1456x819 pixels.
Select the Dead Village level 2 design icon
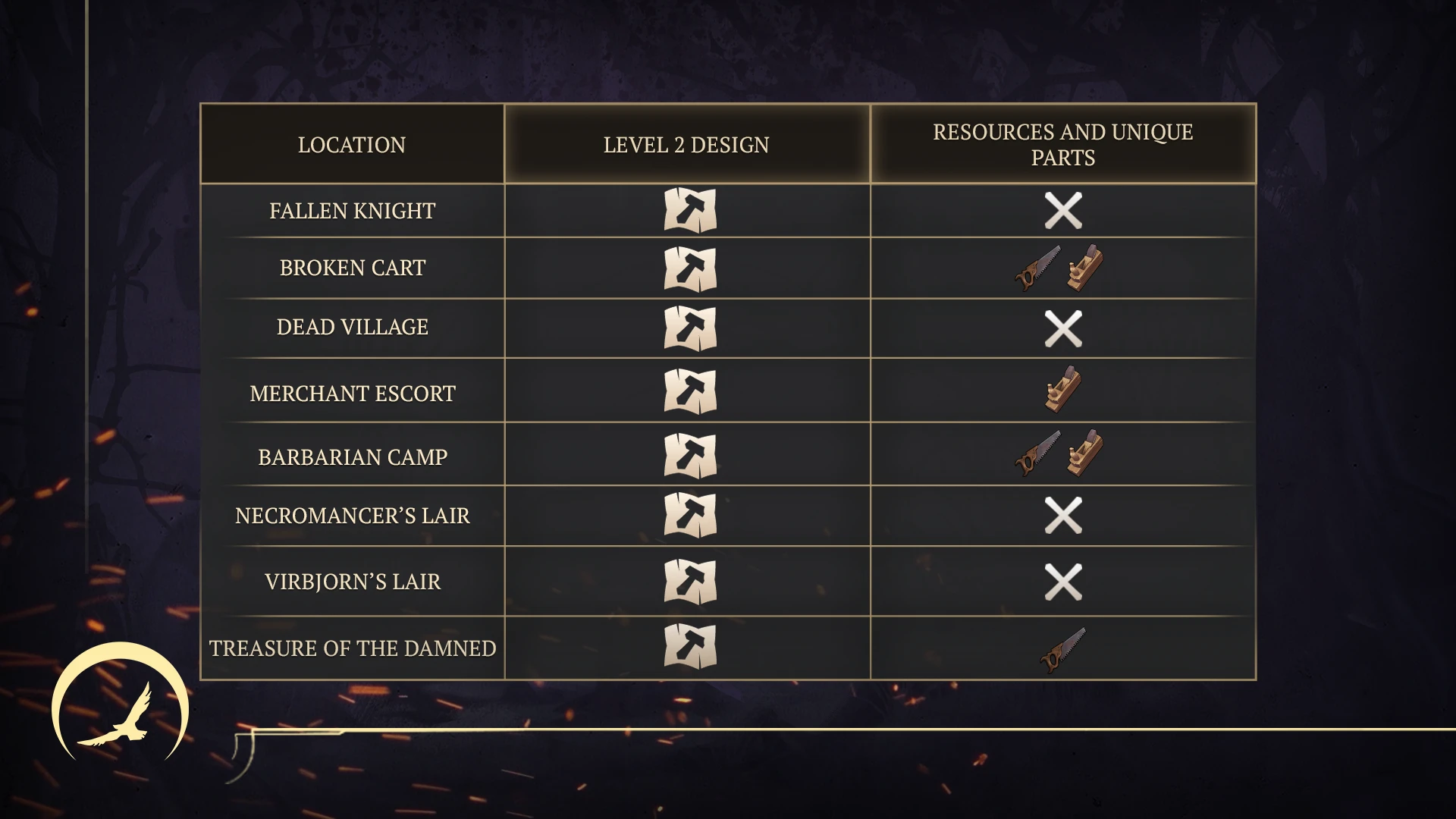690,328
